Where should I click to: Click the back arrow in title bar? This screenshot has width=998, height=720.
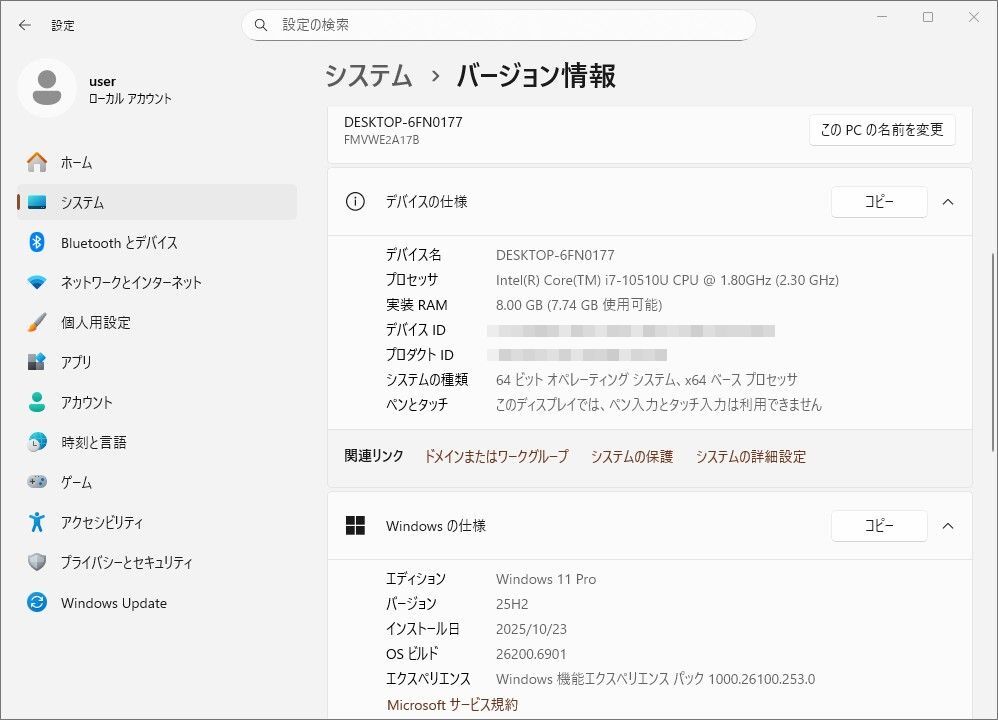tap(24, 25)
